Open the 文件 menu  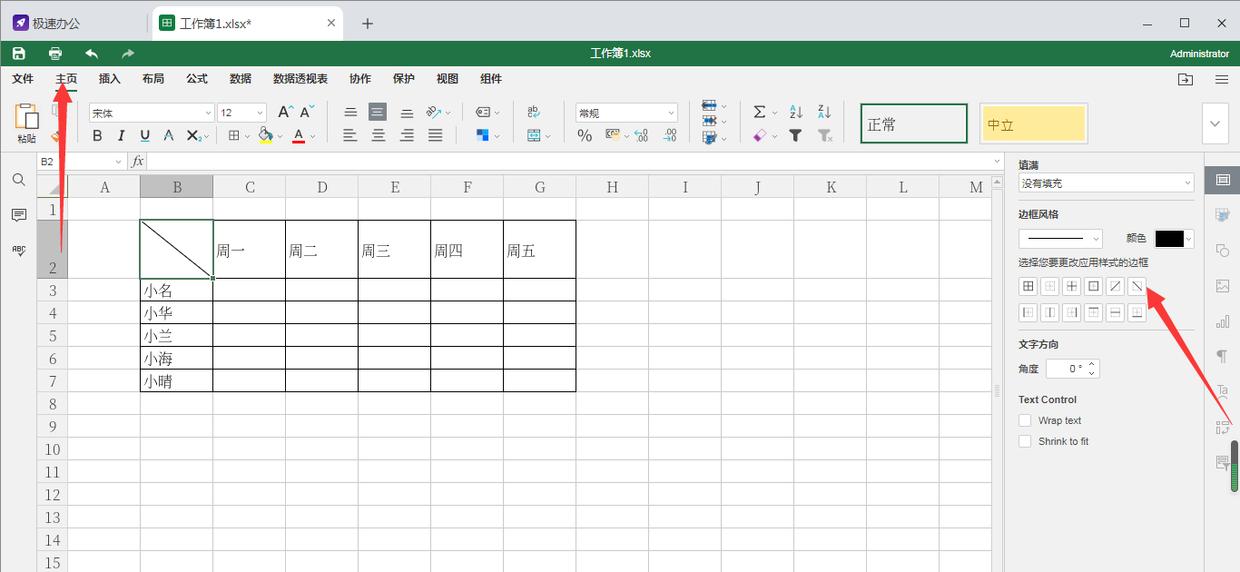point(22,79)
